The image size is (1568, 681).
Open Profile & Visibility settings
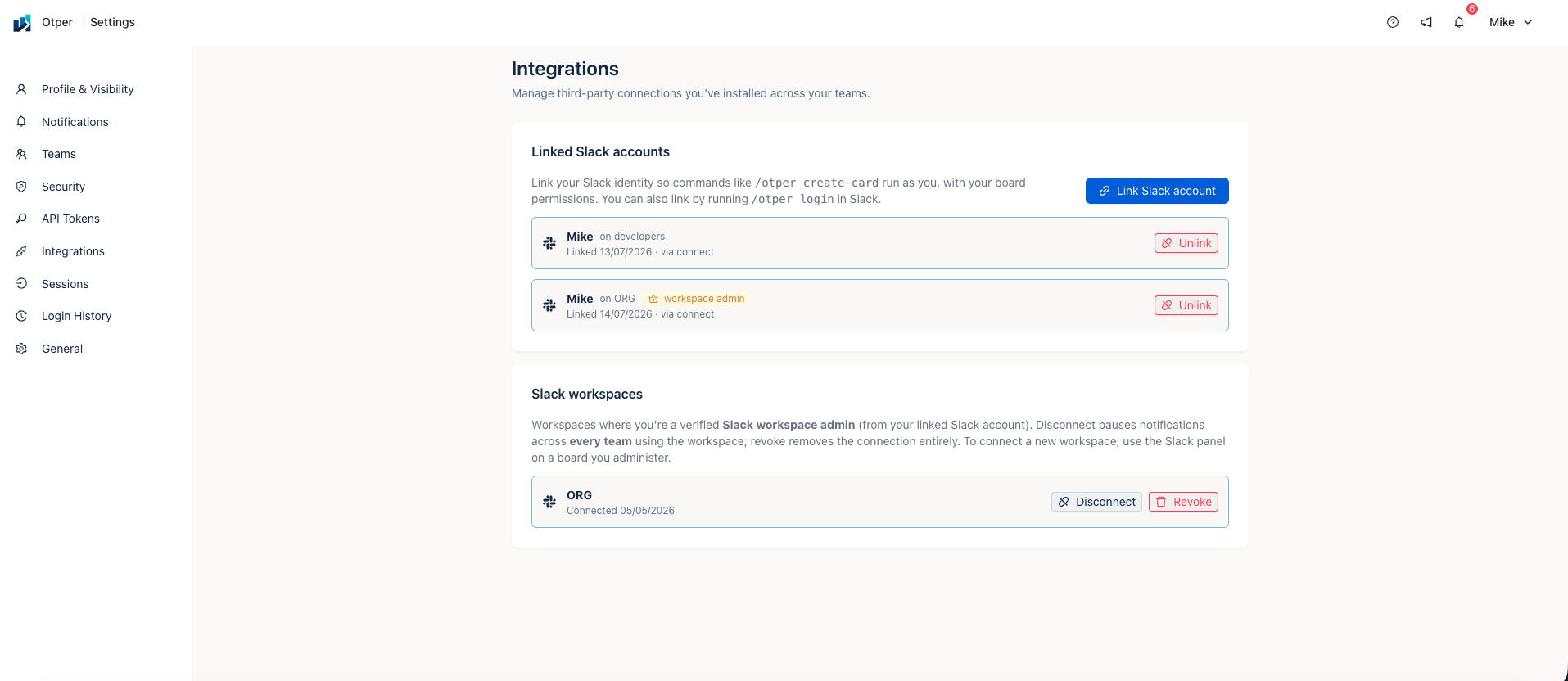point(88,89)
